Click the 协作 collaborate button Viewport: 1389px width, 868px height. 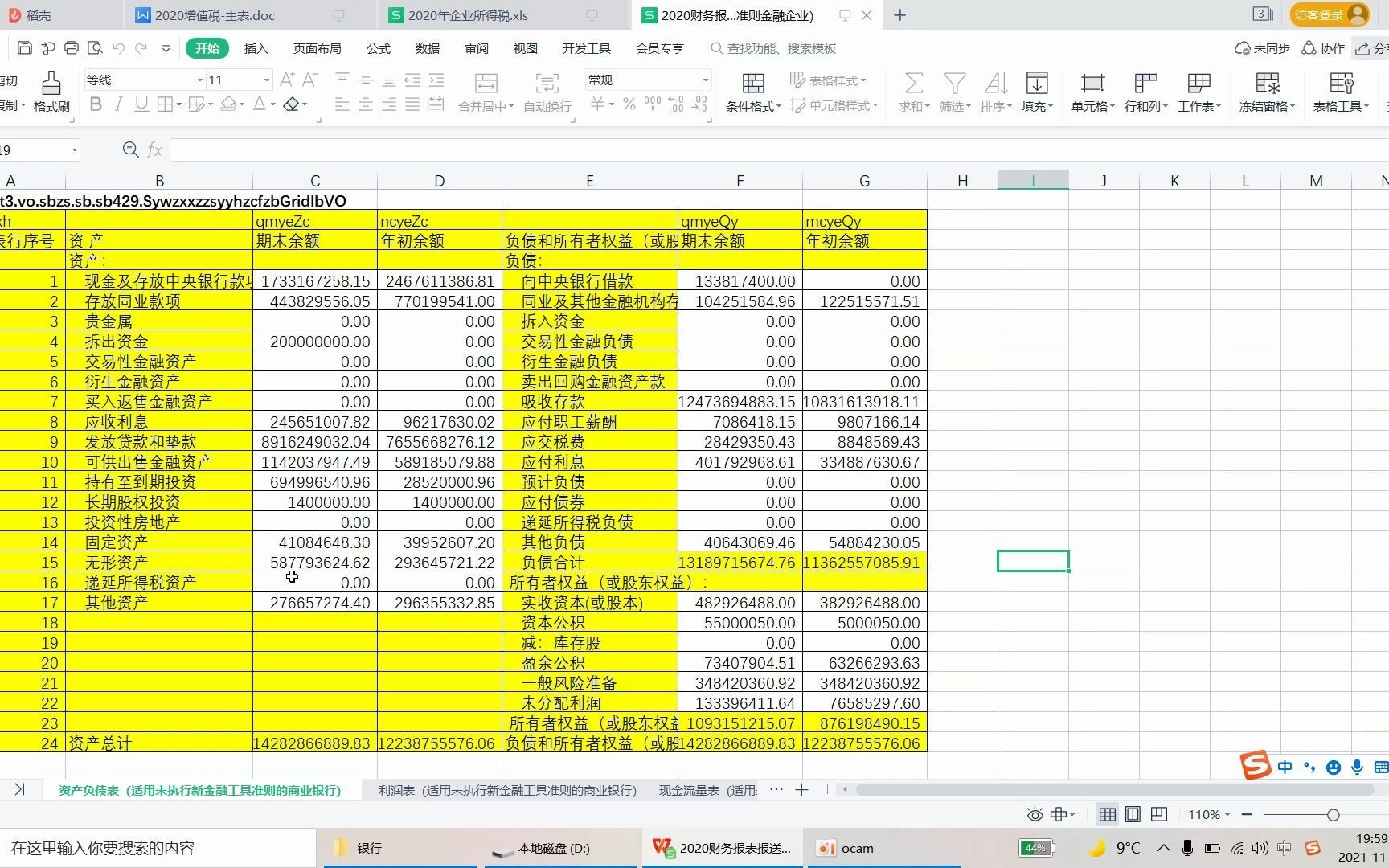1323,48
